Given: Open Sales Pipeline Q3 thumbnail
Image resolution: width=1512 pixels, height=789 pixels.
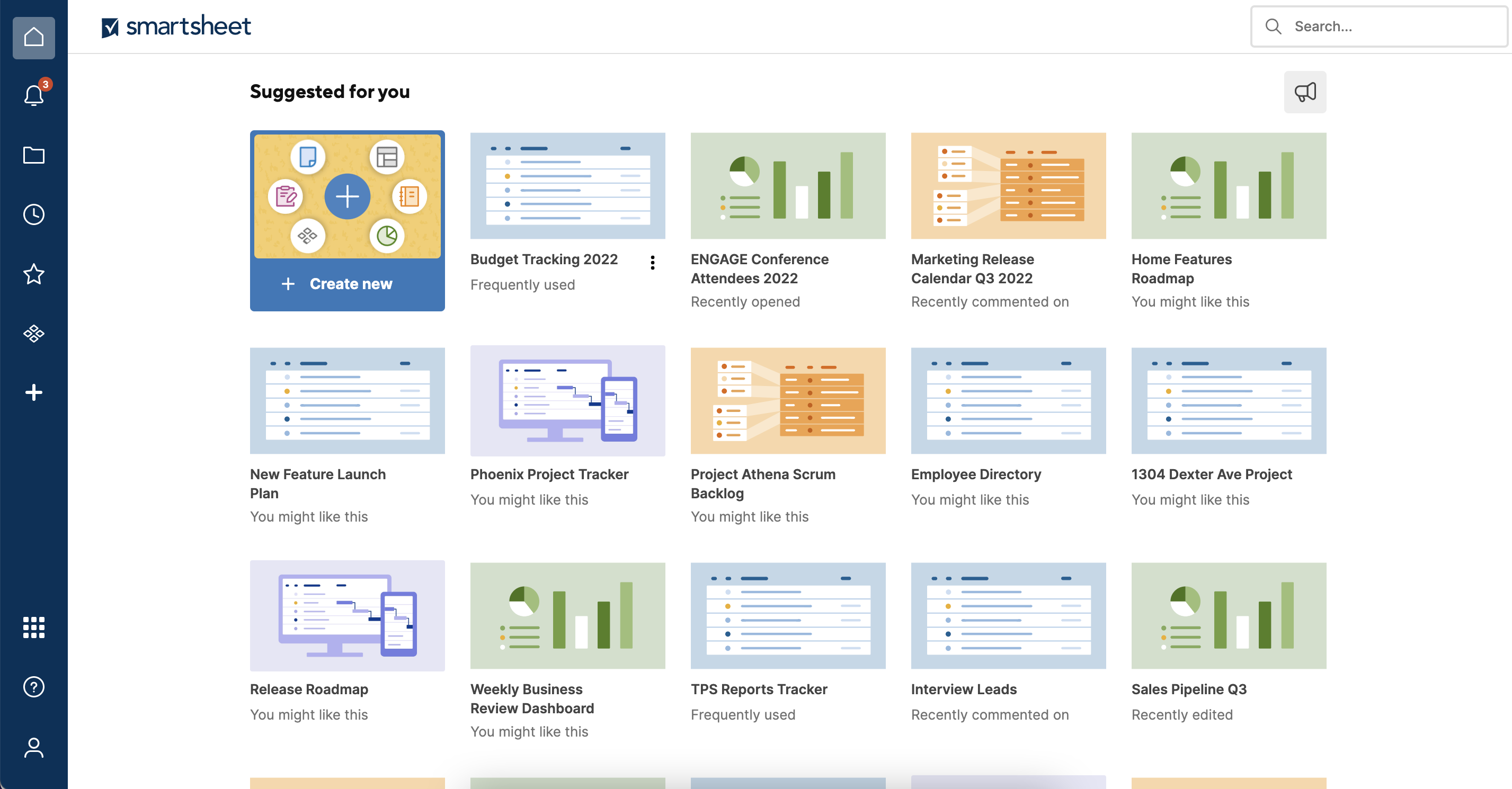Looking at the screenshot, I should click(x=1229, y=616).
